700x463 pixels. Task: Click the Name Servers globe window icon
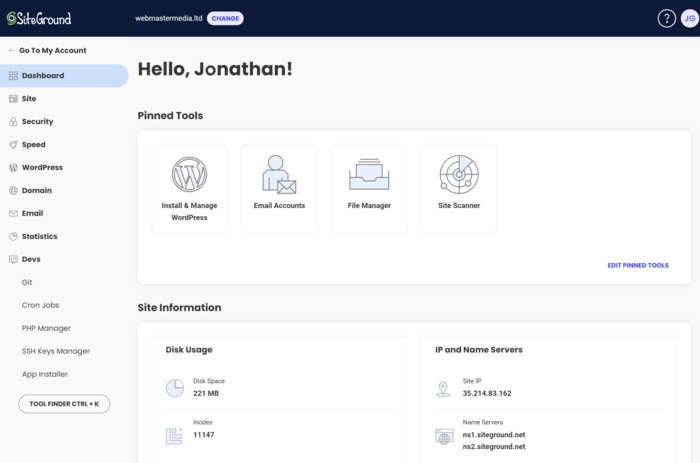(x=444, y=437)
